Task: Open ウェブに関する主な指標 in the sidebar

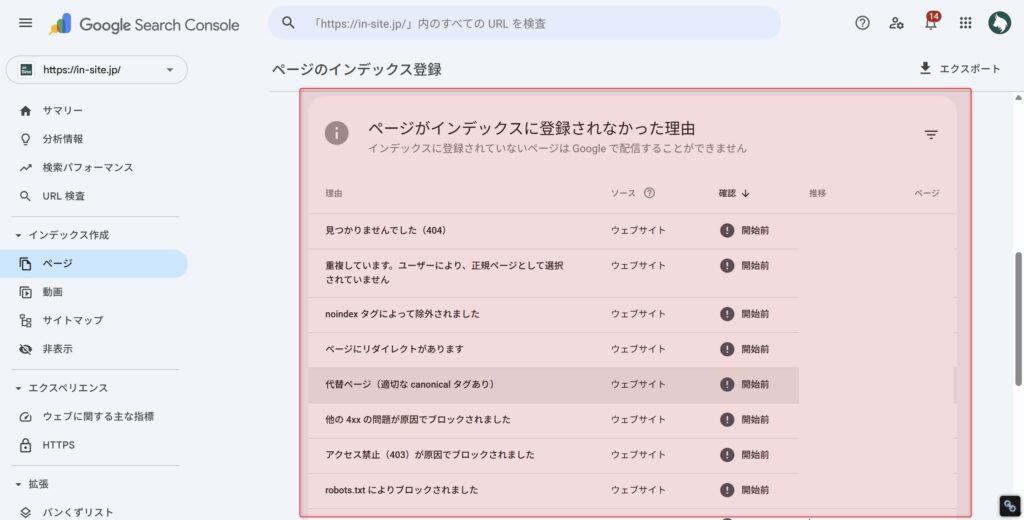Action: point(94,417)
